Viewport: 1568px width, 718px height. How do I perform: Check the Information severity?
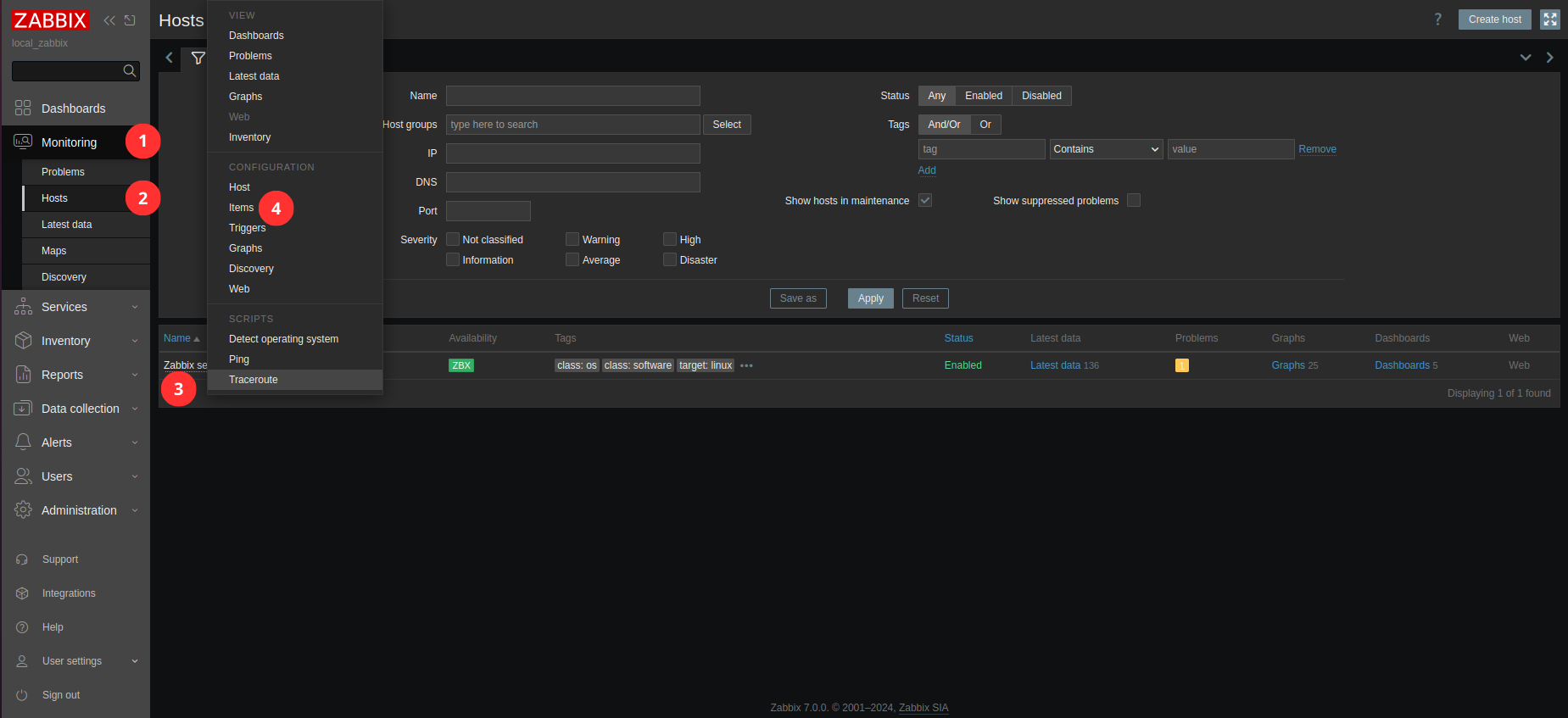point(453,259)
